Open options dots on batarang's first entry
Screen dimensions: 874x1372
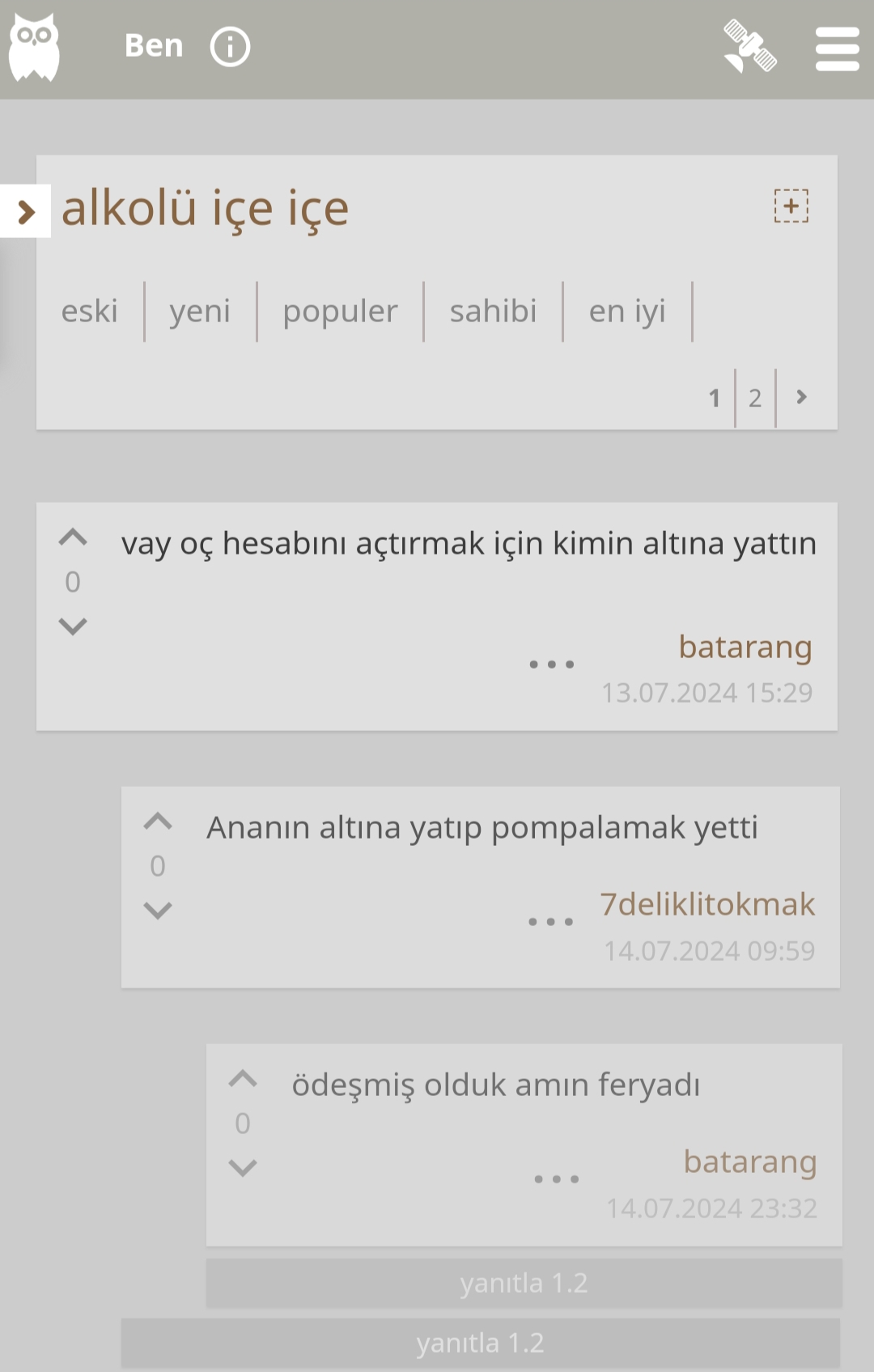[x=552, y=665]
